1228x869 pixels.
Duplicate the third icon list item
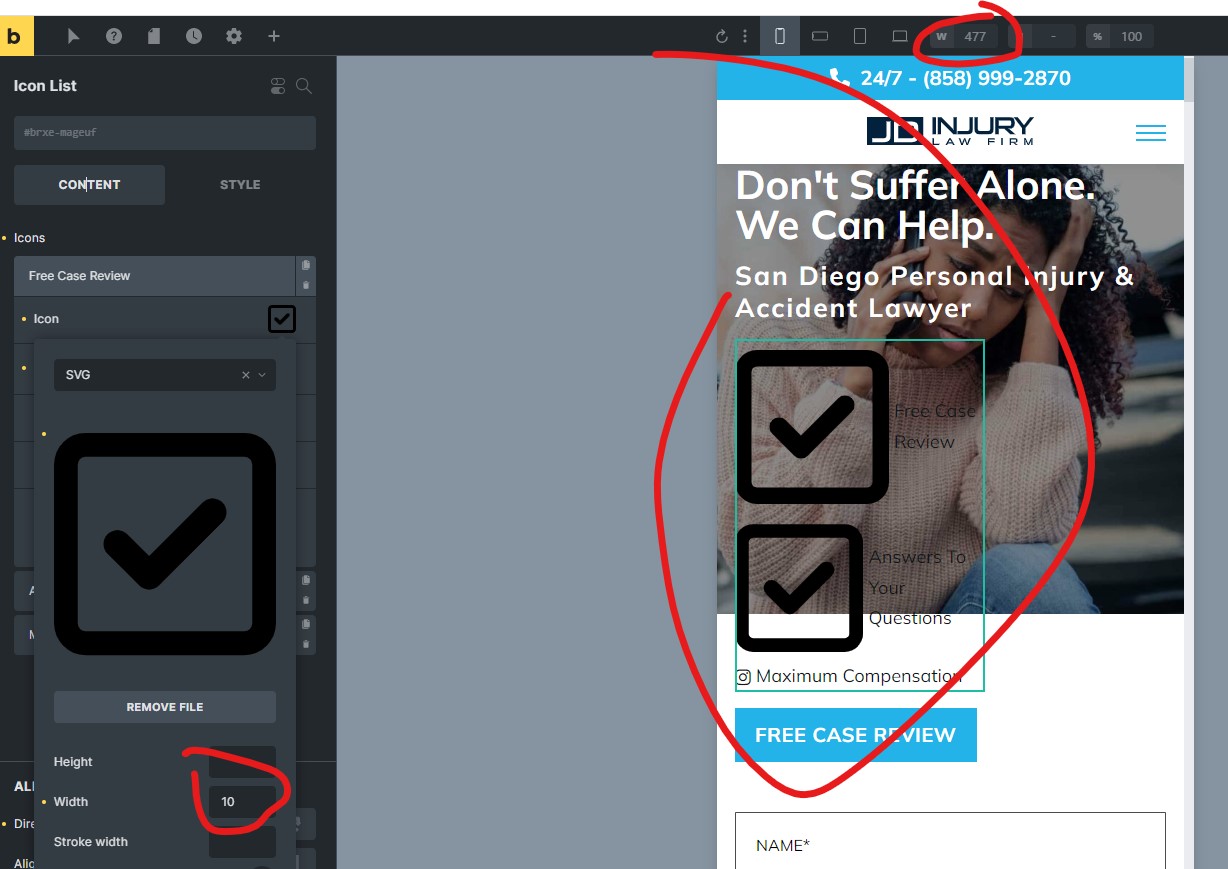tap(306, 624)
